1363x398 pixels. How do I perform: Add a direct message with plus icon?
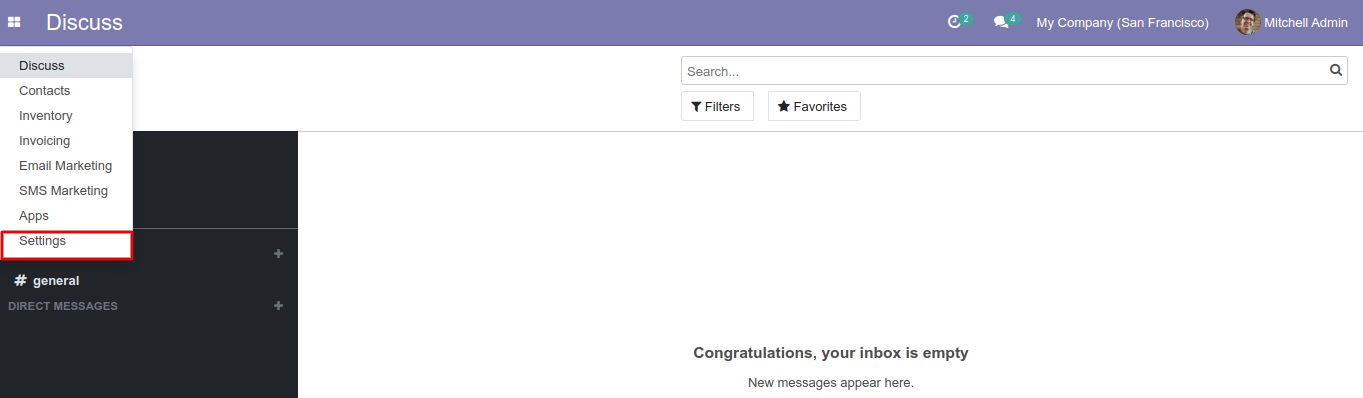coord(278,306)
